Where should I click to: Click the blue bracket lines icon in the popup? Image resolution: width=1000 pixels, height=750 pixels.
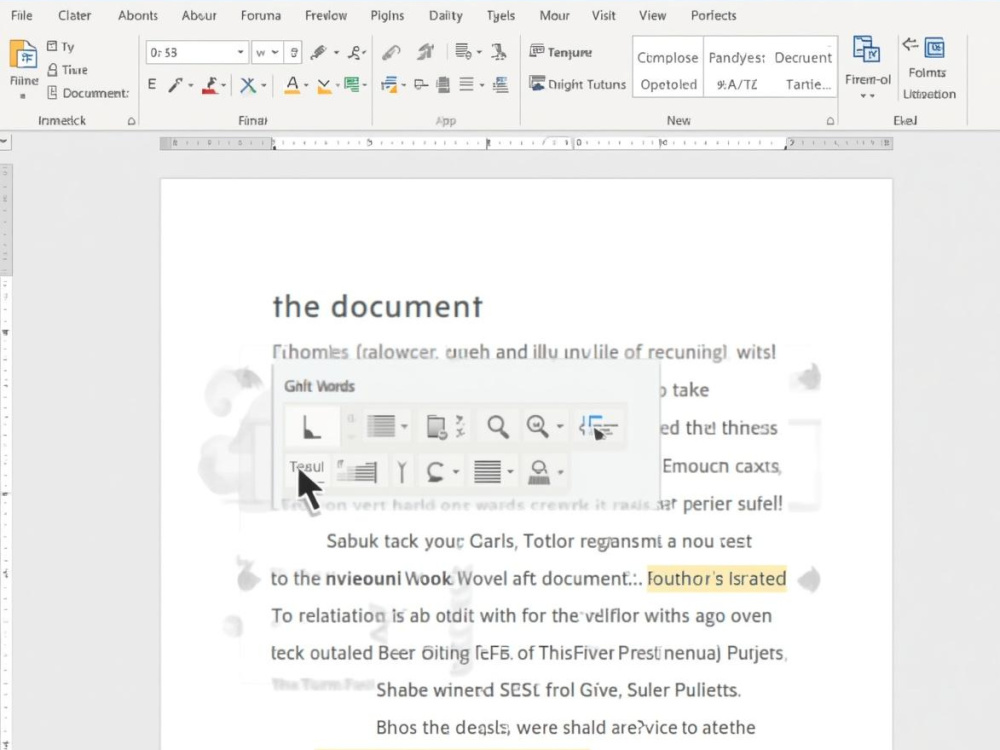click(x=598, y=427)
